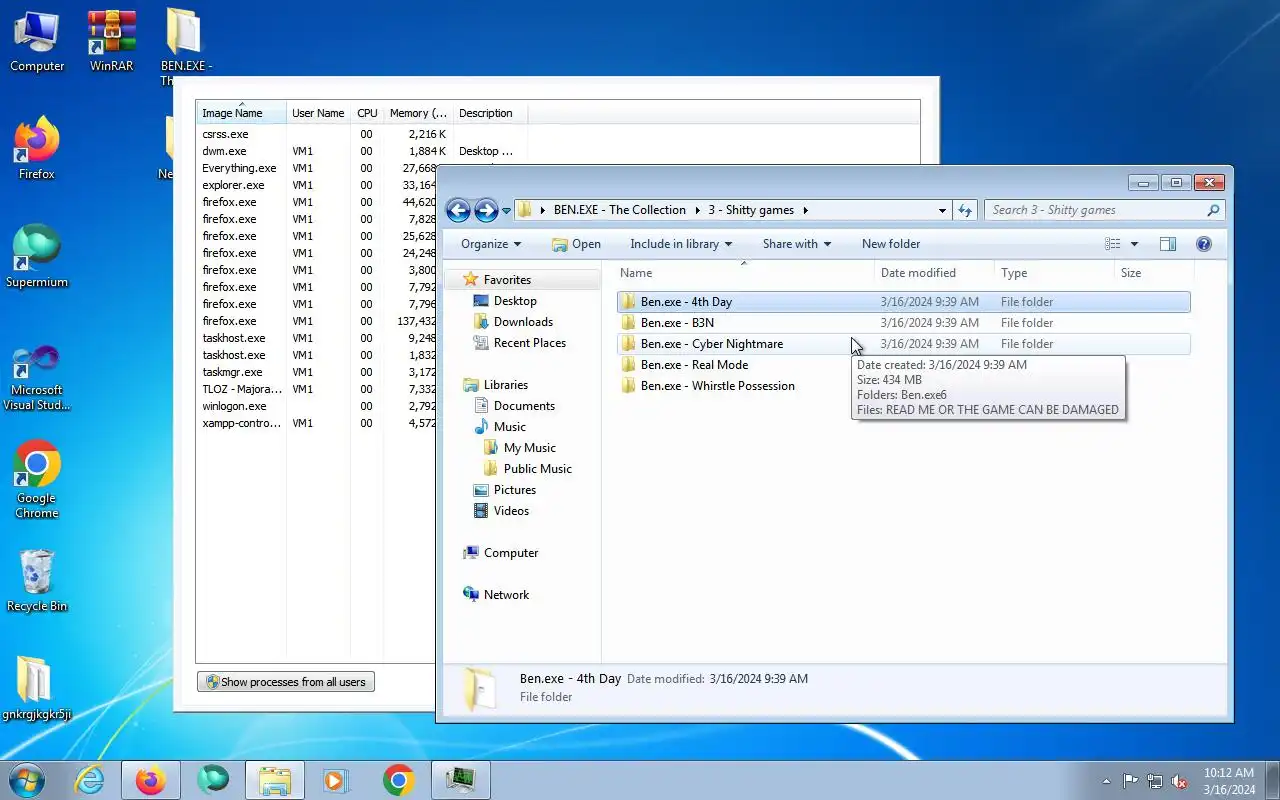Screen dimensions: 1280x800
Task: Open Public Music folder
Action: pos(537,469)
